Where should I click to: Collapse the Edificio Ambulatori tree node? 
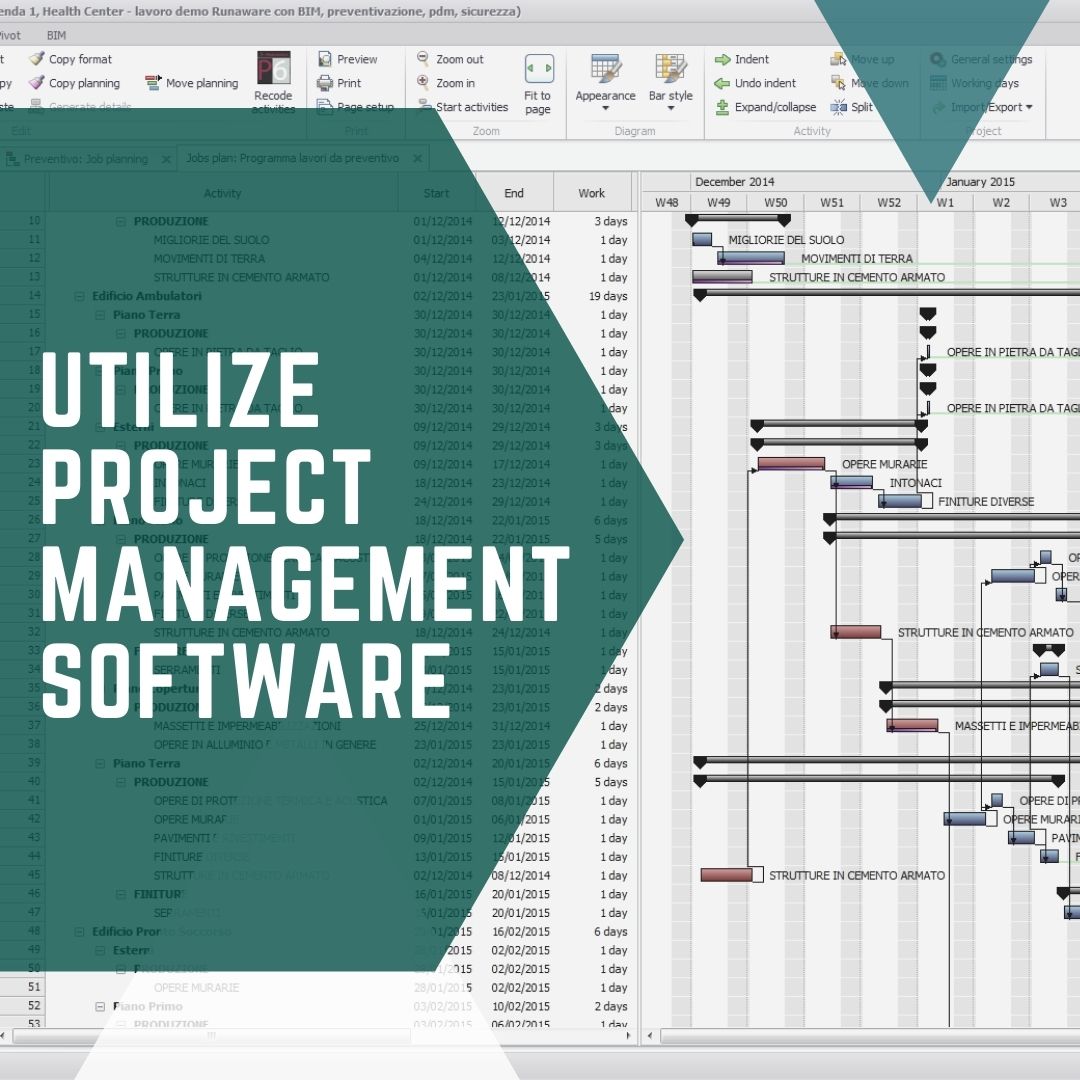coord(80,296)
